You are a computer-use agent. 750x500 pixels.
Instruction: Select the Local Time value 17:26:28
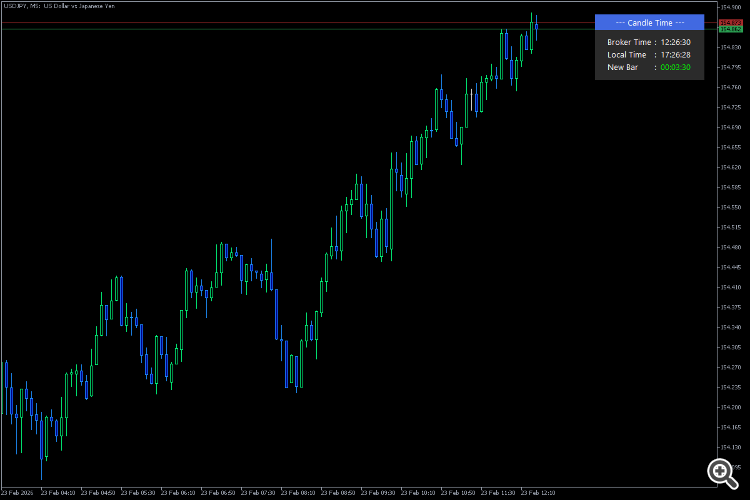point(675,55)
